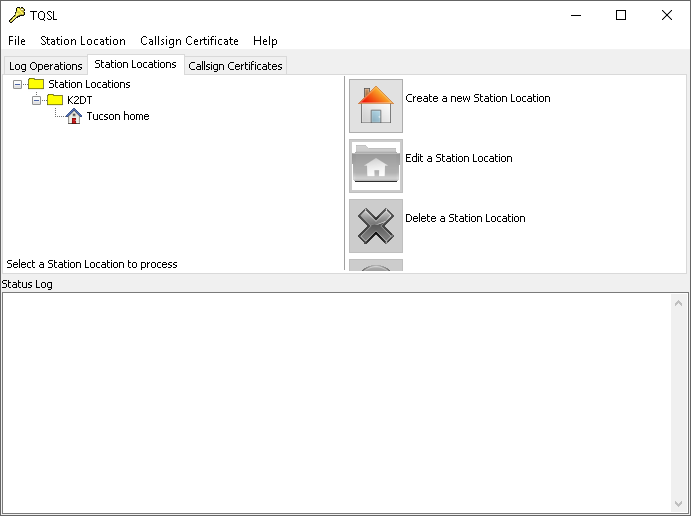The image size is (691, 516).
Task: Collapse the K2DT callsign node
Action: click(x=36, y=100)
